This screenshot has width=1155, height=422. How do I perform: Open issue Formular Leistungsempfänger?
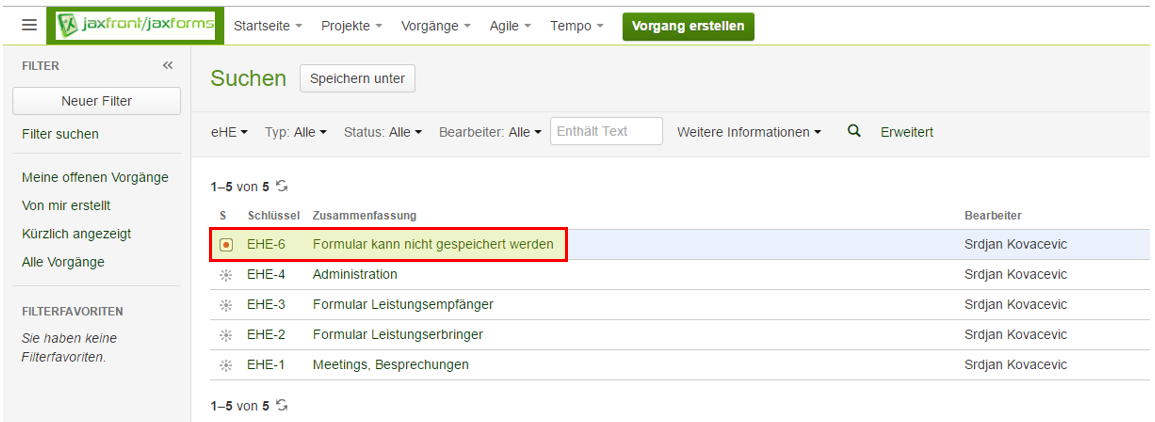(x=403, y=305)
